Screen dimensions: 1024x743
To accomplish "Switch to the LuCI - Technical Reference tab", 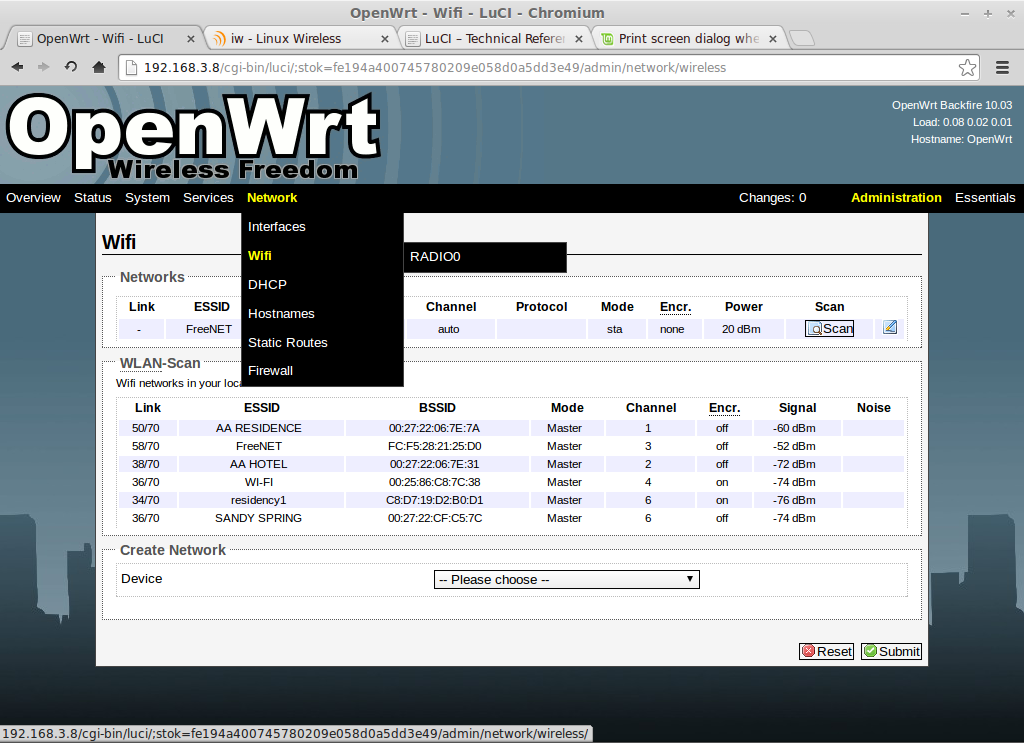I will pyautogui.click(x=493, y=39).
